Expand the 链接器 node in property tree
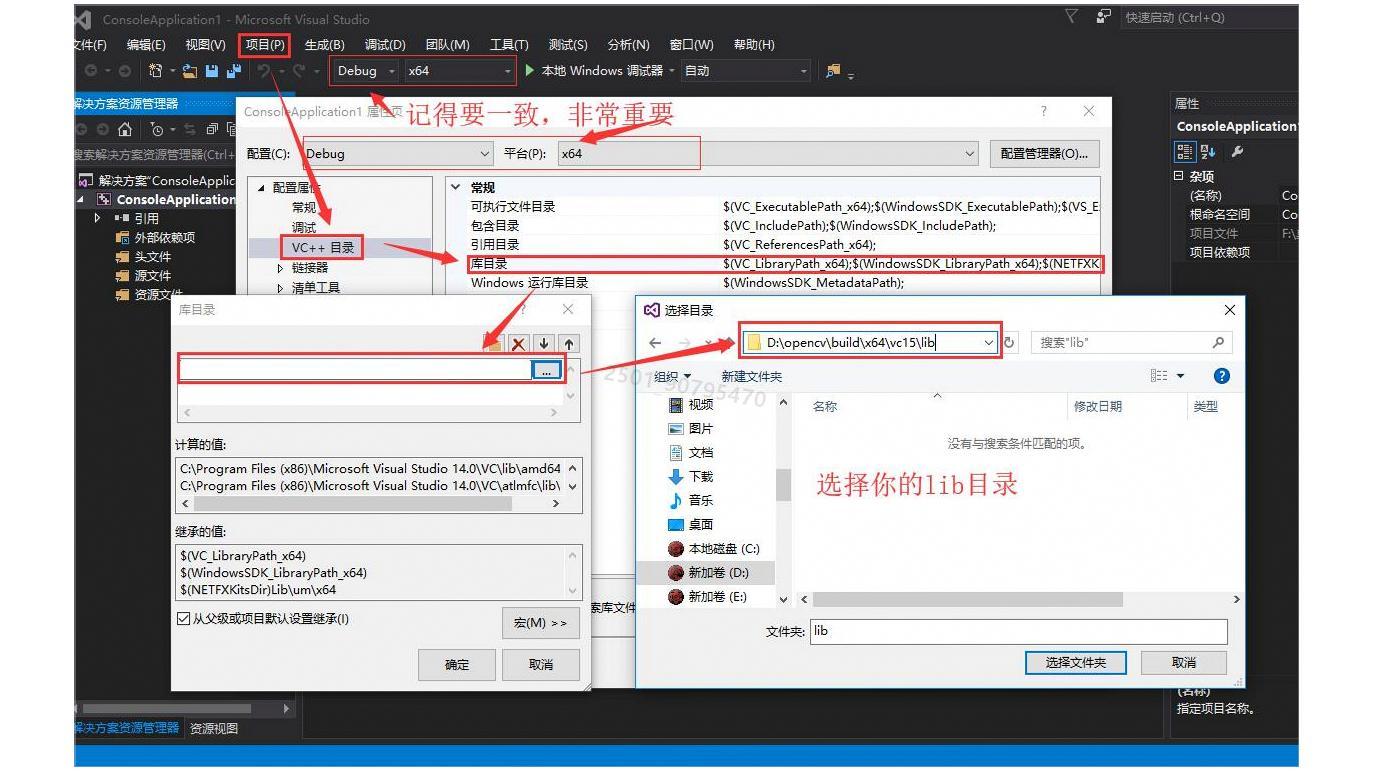The image size is (1373, 771). pyautogui.click(x=281, y=268)
